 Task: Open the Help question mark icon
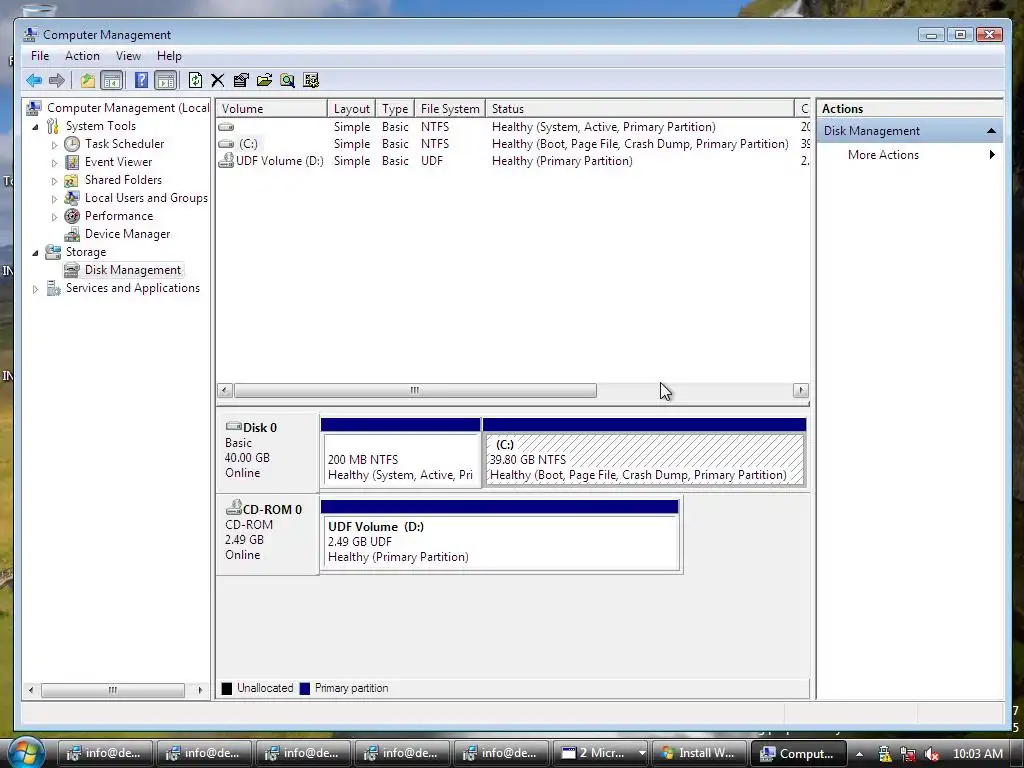pyautogui.click(x=141, y=80)
